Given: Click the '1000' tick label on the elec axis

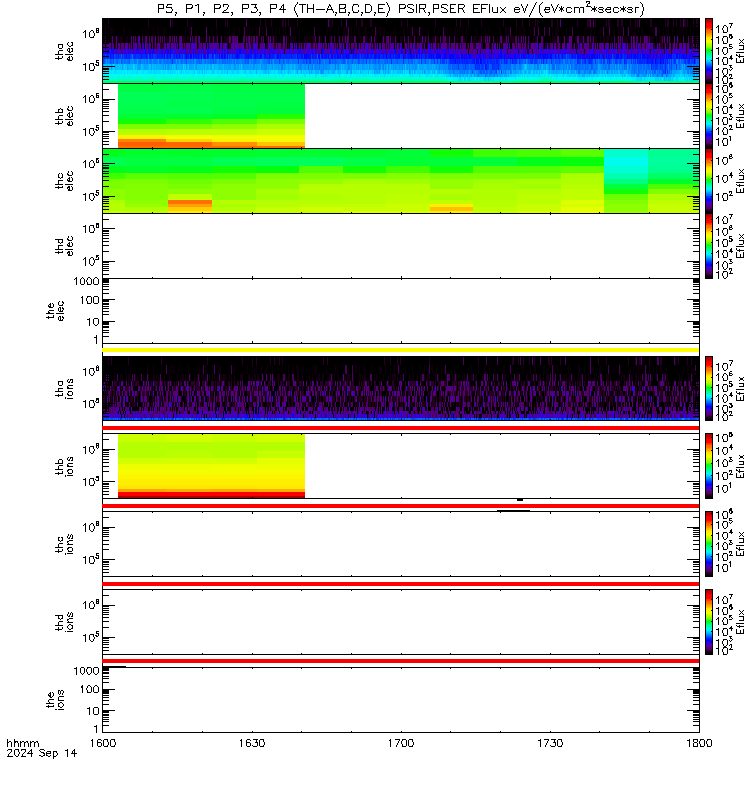Looking at the screenshot, I should coord(86,281).
